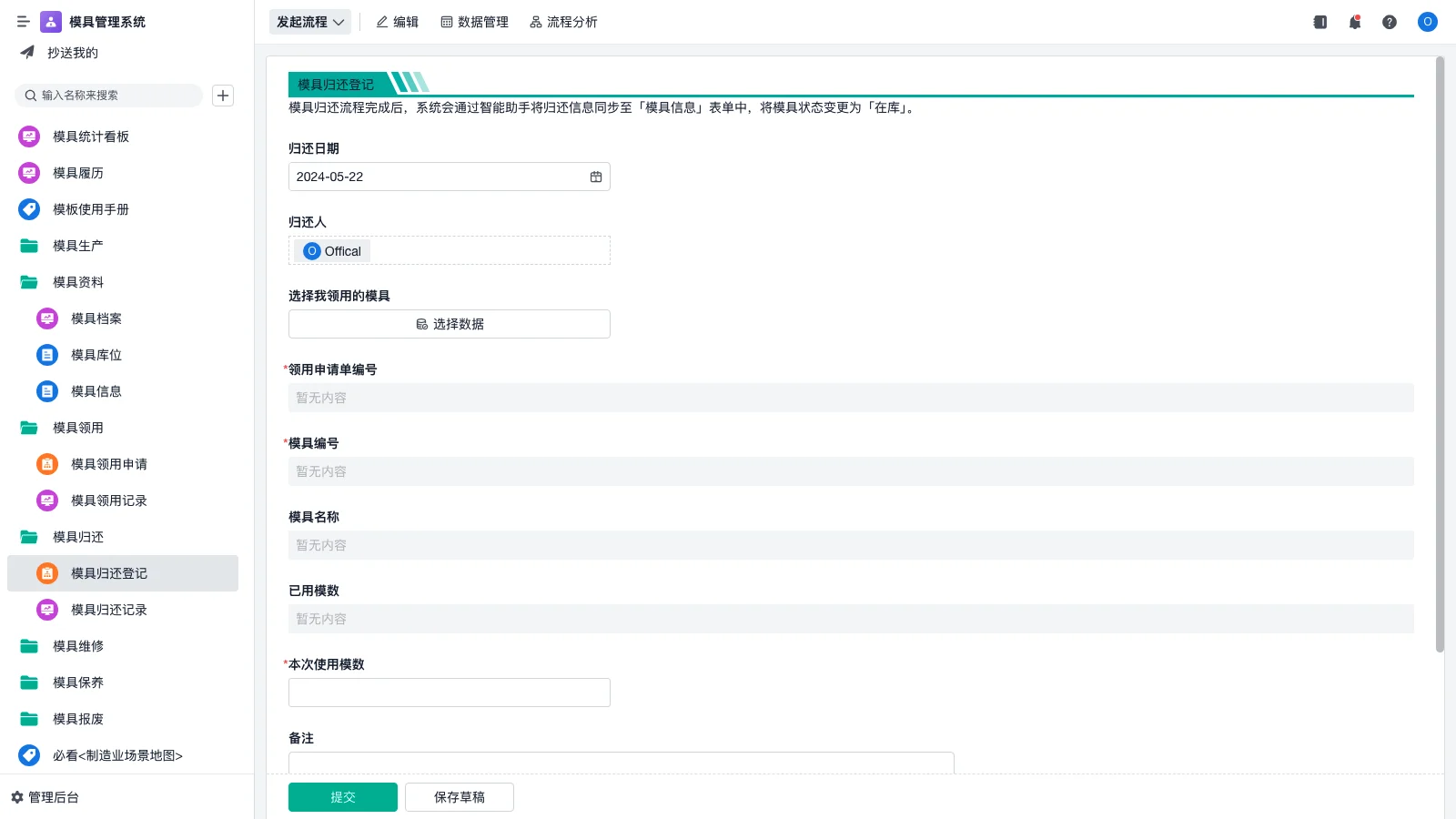Collapse the 模具归还 folder
This screenshot has width=1456, height=819.
click(77, 537)
